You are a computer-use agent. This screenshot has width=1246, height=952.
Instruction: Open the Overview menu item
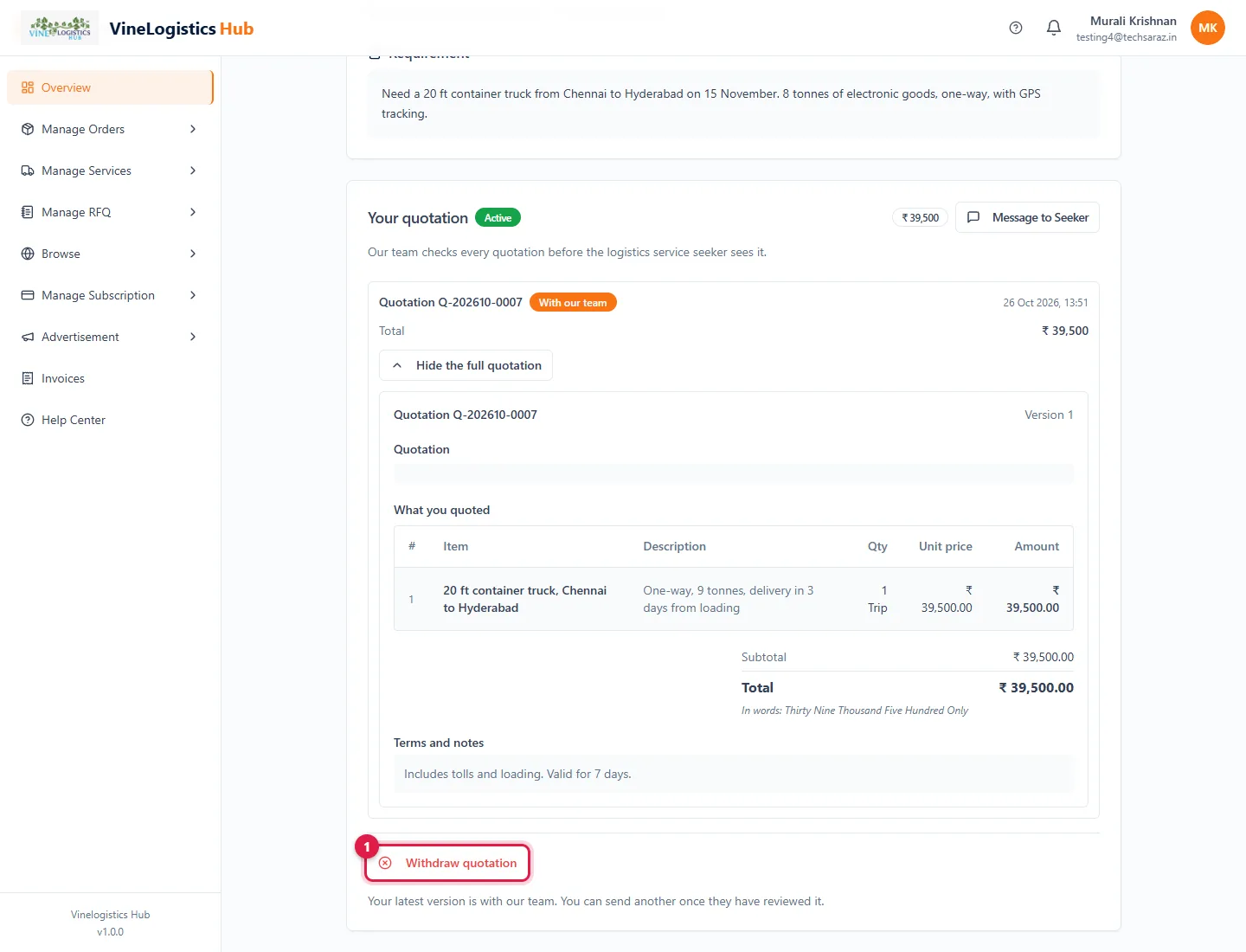coord(110,87)
